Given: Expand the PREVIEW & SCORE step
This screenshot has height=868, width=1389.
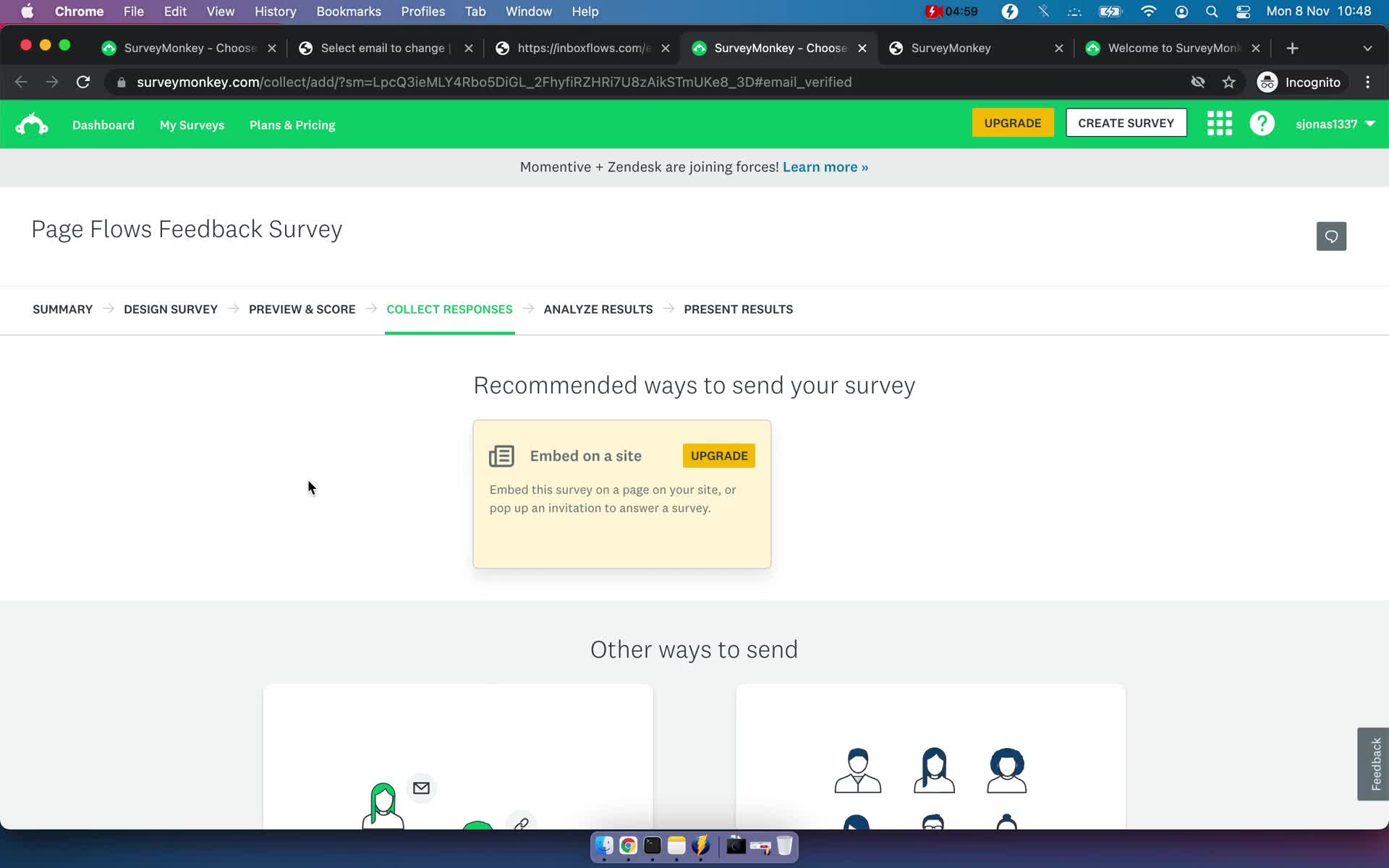Looking at the screenshot, I should coord(302,309).
